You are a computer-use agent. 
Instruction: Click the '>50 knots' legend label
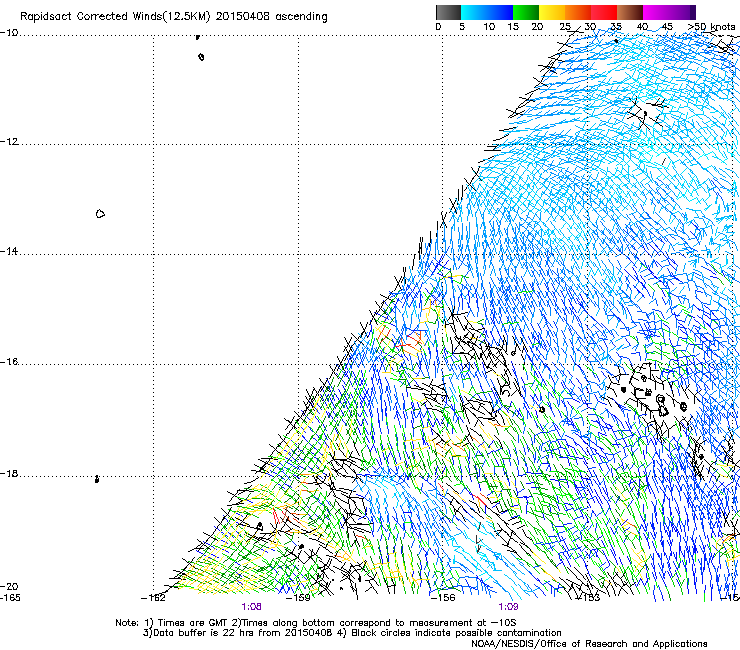click(x=711, y=27)
